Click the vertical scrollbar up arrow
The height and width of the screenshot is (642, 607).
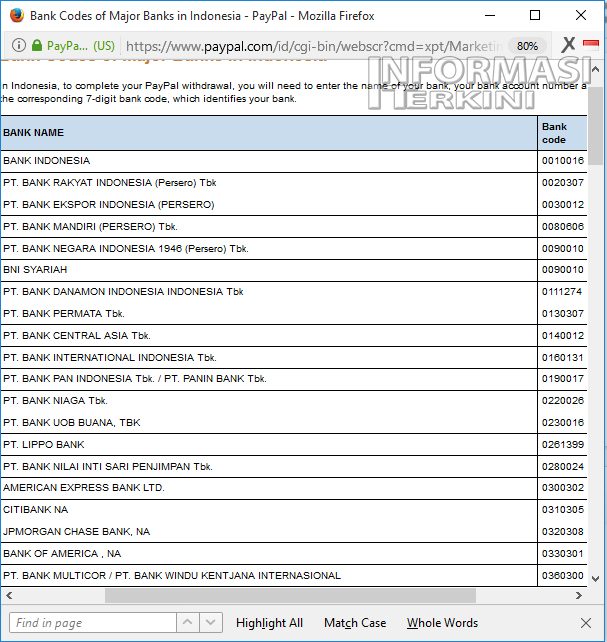tap(596, 69)
